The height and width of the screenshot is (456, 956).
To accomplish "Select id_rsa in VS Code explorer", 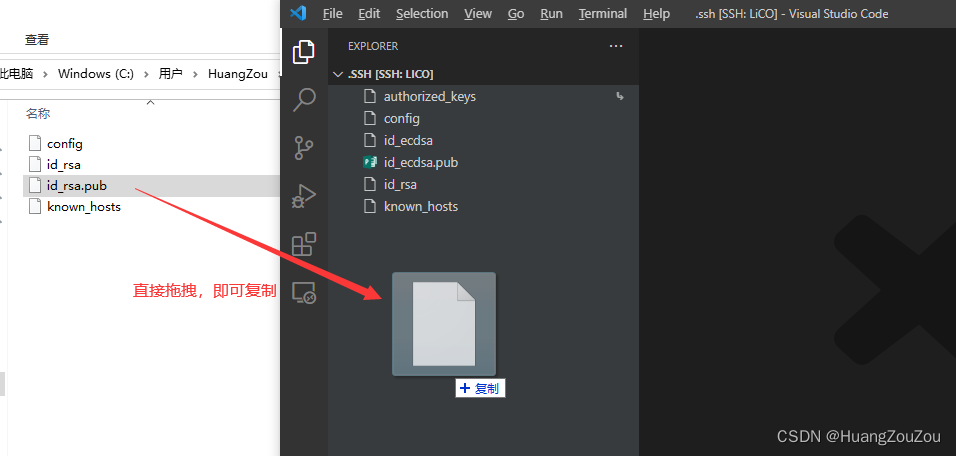I will pyautogui.click(x=483, y=184).
